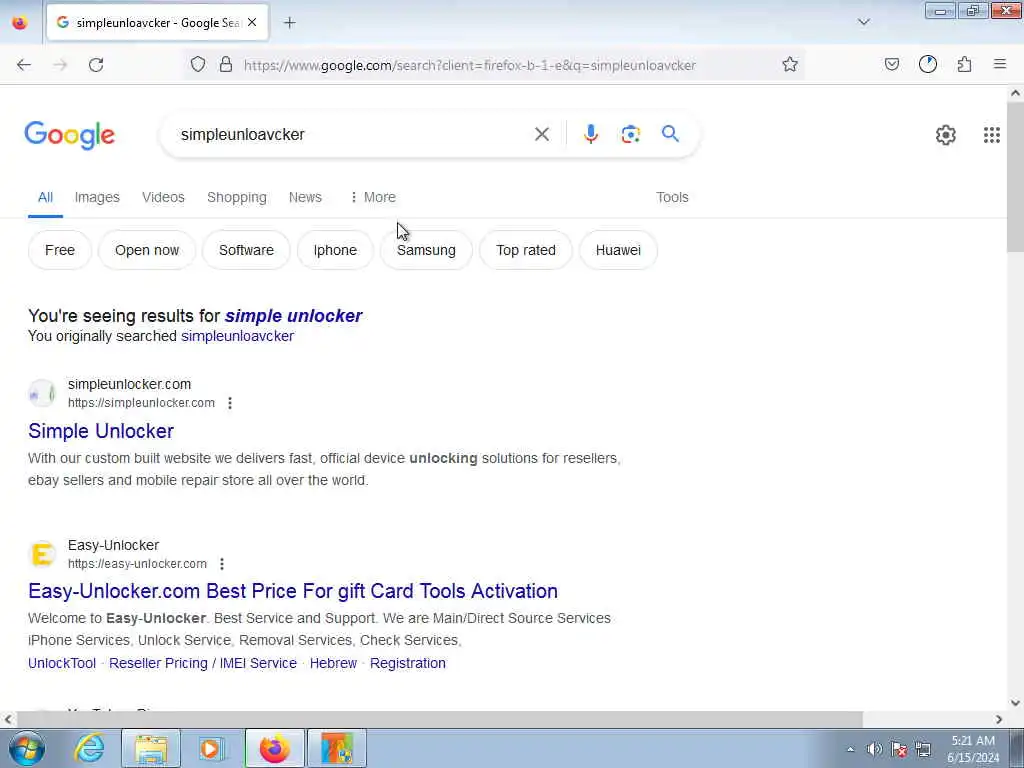Open the extensions puzzle icon
The width and height of the screenshot is (1024, 768).
[964, 65]
